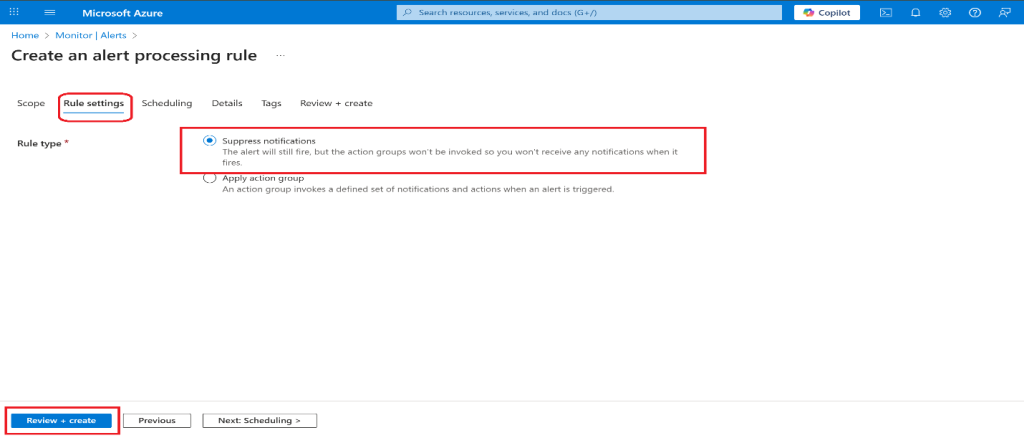Open the help question mark icon
Image resolution: width=1024 pixels, height=438 pixels.
(975, 12)
